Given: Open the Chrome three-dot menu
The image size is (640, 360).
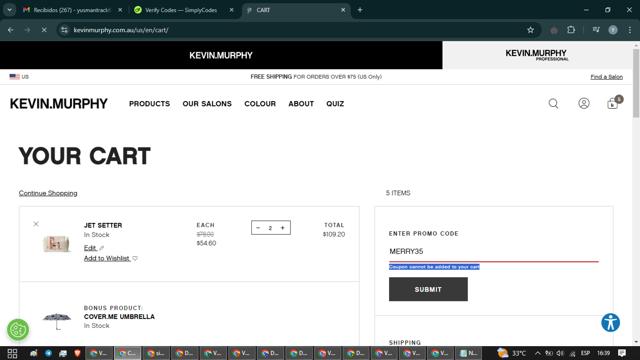Looking at the screenshot, I should (630, 30).
